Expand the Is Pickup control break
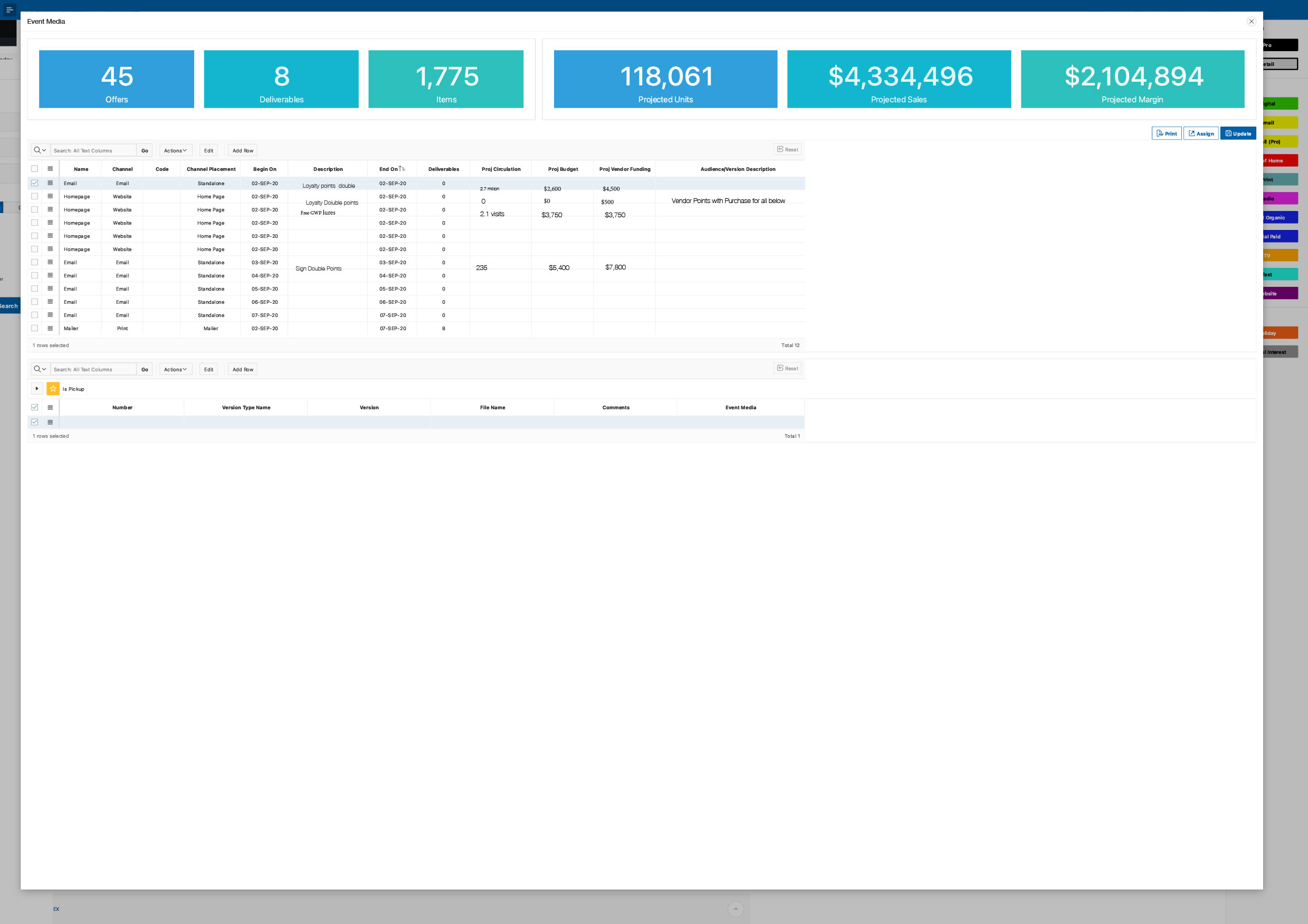 (37, 389)
